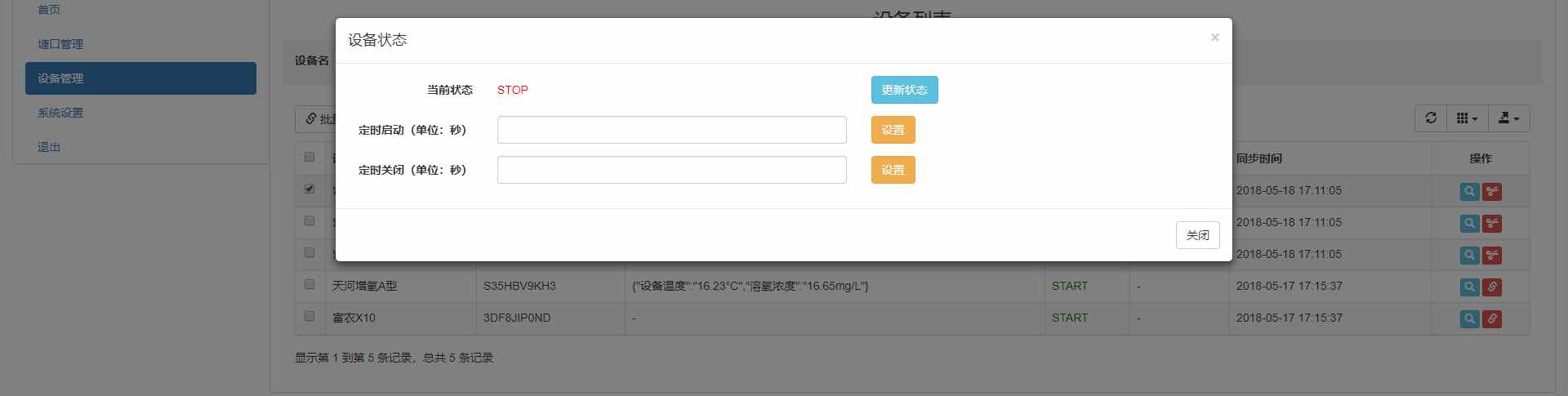Click the 设备状态 dialog title

377,40
